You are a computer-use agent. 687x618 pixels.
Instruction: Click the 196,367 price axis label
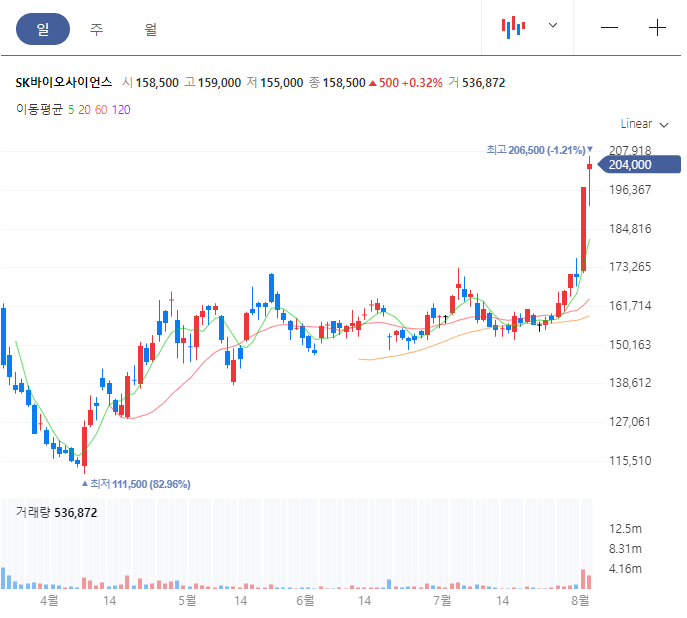pos(630,190)
